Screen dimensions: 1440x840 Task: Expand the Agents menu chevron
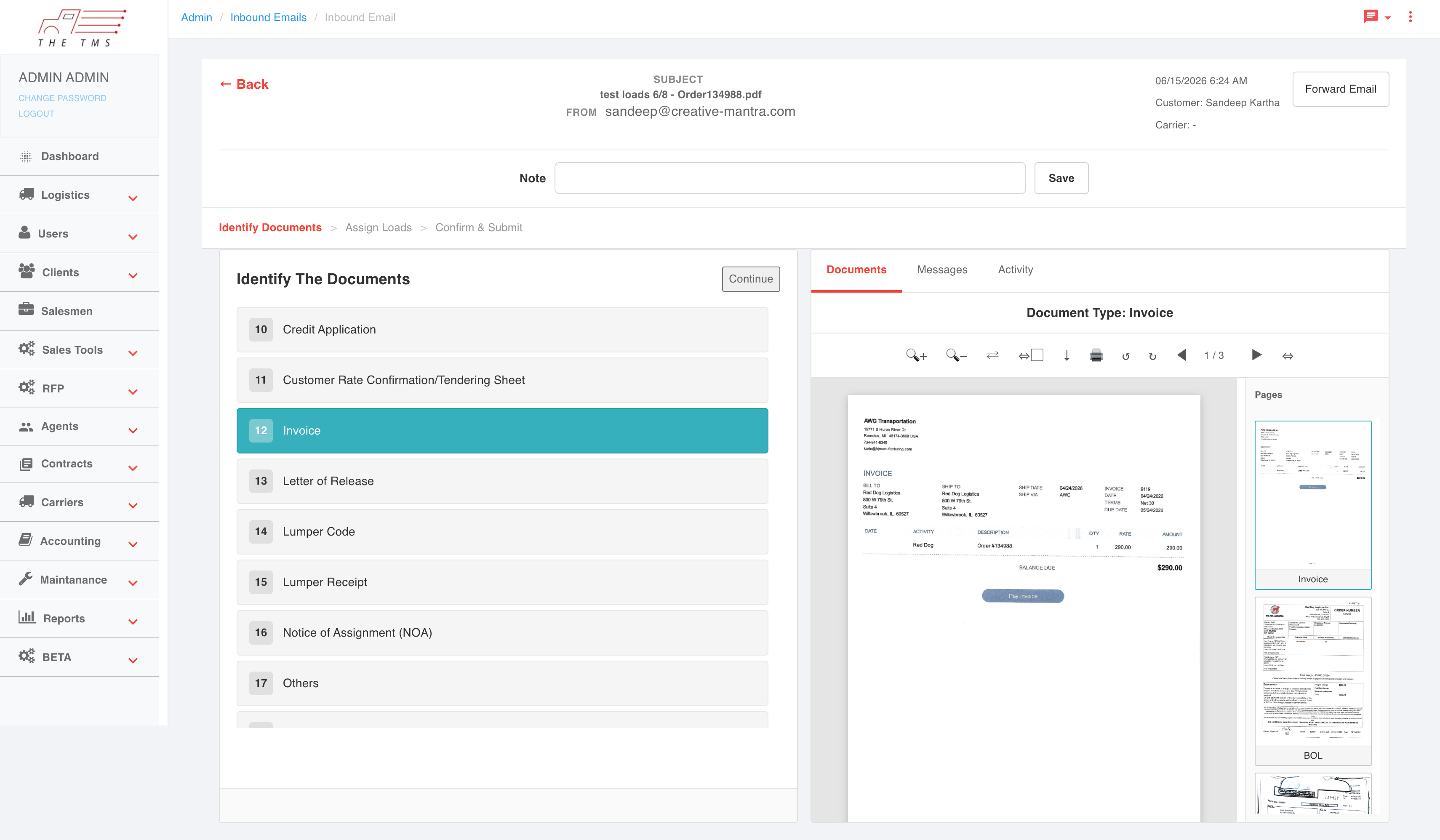(x=133, y=431)
